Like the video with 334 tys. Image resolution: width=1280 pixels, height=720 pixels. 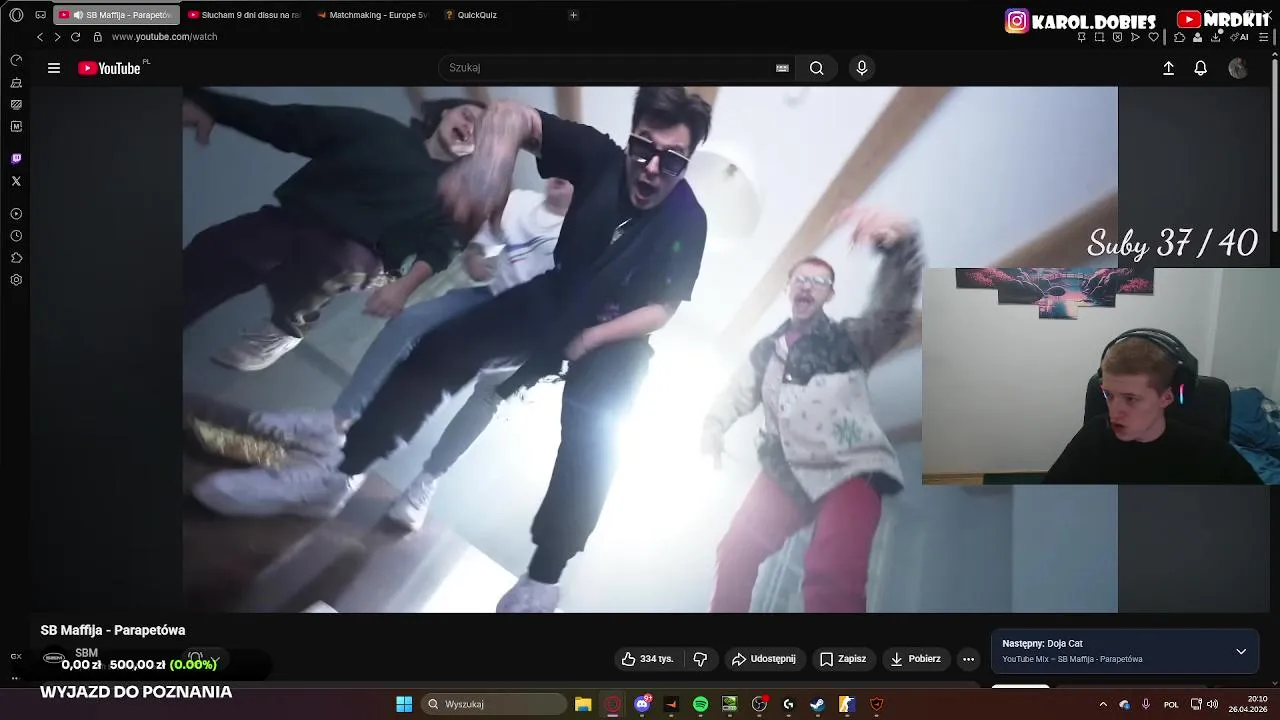648,659
